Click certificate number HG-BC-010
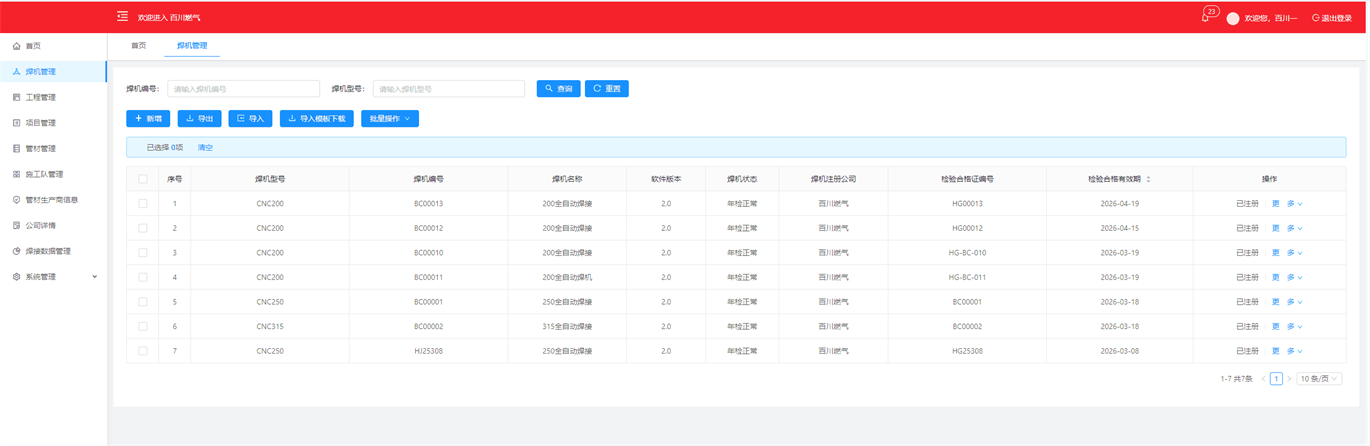This screenshot has width=1370, height=446. point(967,252)
